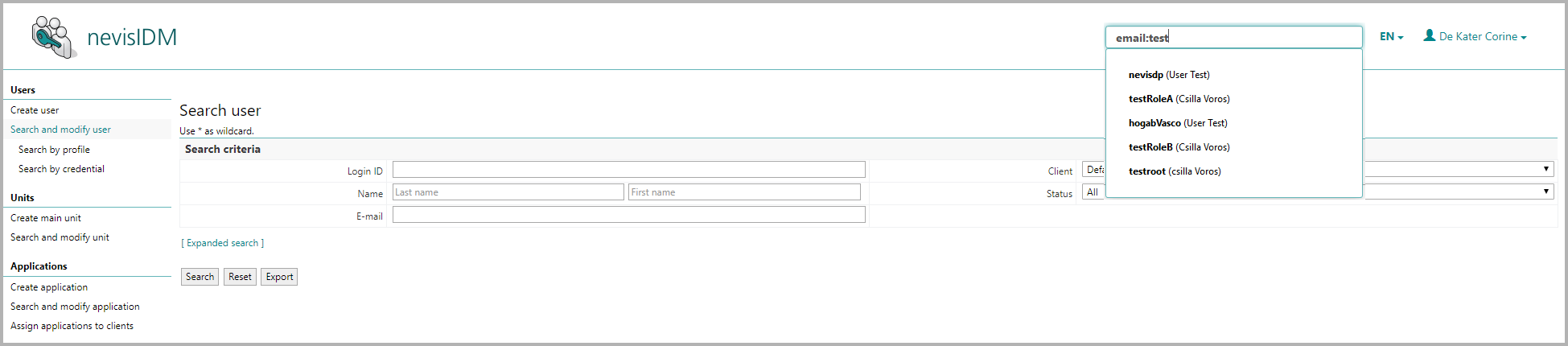Click the quick search box containing email:test
1568x346 pixels.
1233,38
